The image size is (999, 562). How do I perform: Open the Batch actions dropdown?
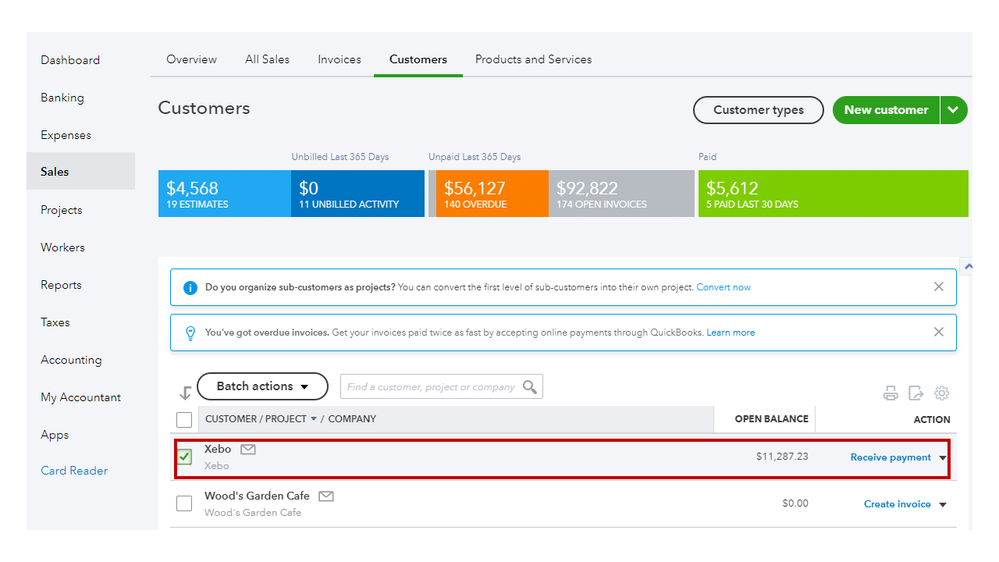coord(262,387)
